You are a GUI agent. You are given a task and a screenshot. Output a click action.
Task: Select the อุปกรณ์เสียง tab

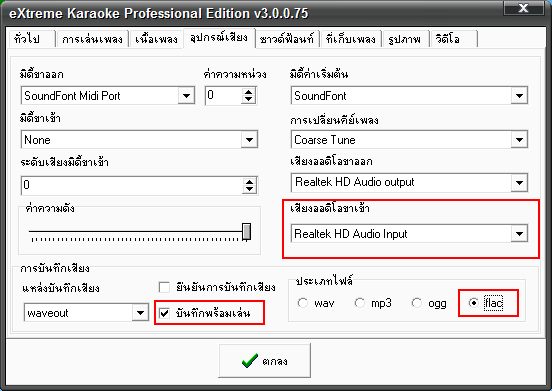[219, 37]
